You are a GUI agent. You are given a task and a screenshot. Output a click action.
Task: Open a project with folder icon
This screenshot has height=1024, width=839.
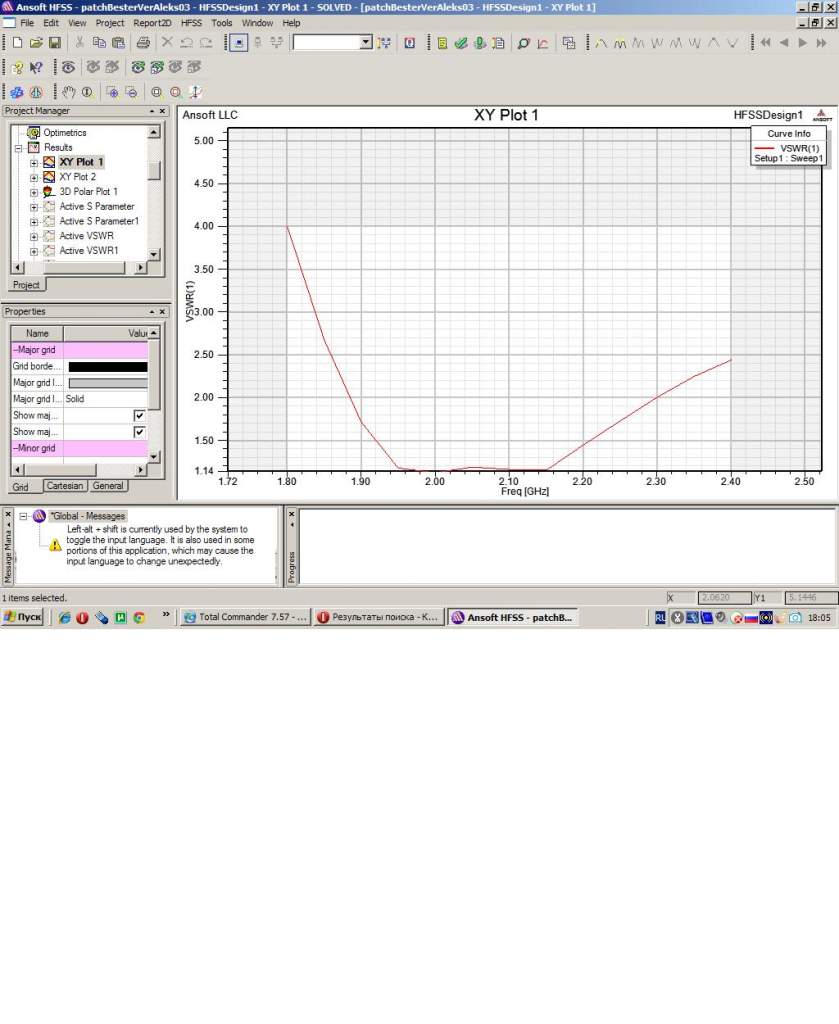(36, 43)
